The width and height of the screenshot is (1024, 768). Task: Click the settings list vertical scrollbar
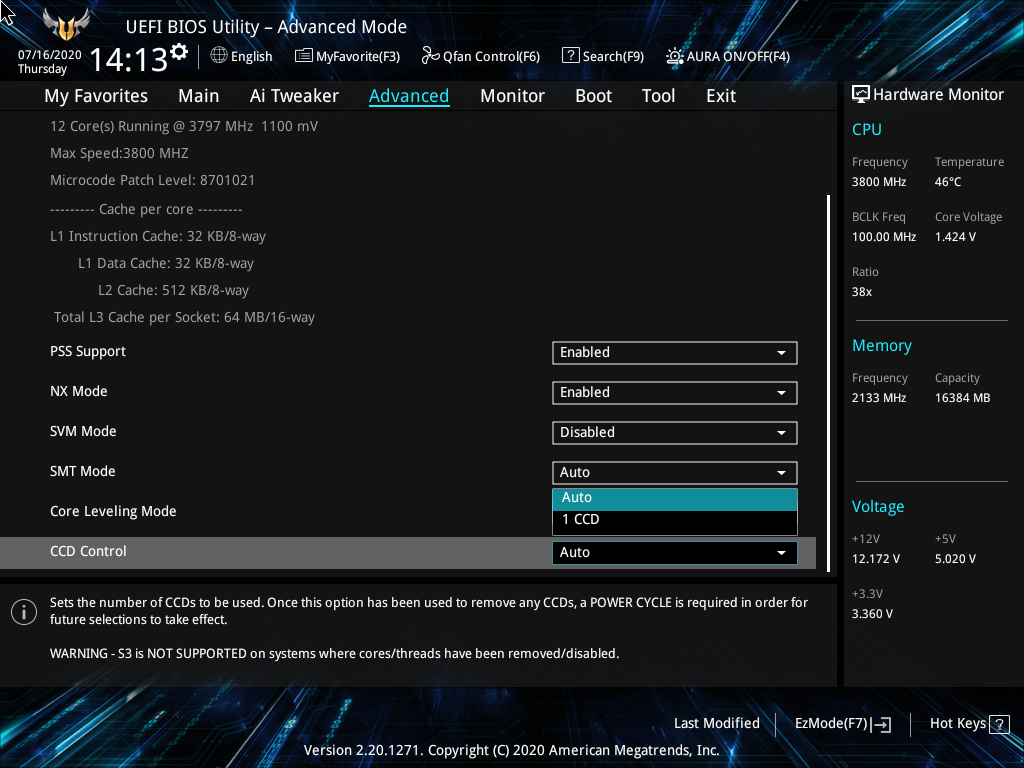[829, 383]
